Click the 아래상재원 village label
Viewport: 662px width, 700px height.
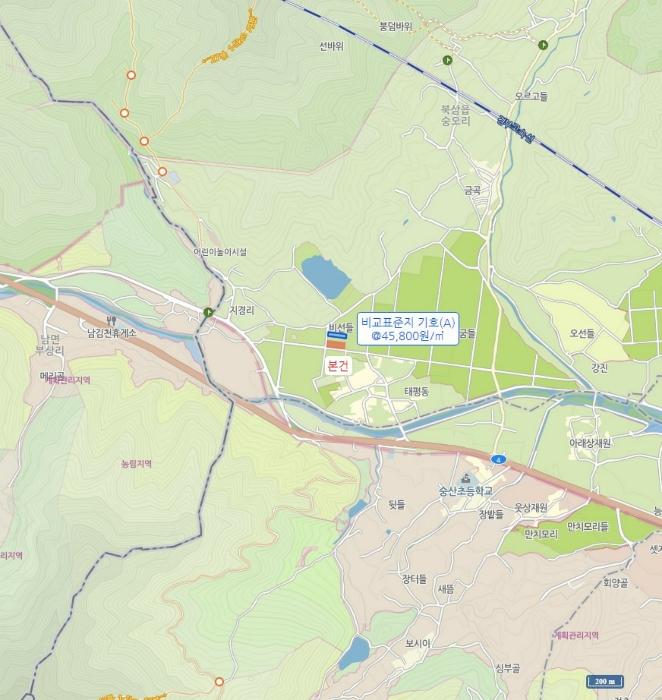pyautogui.click(x=589, y=443)
